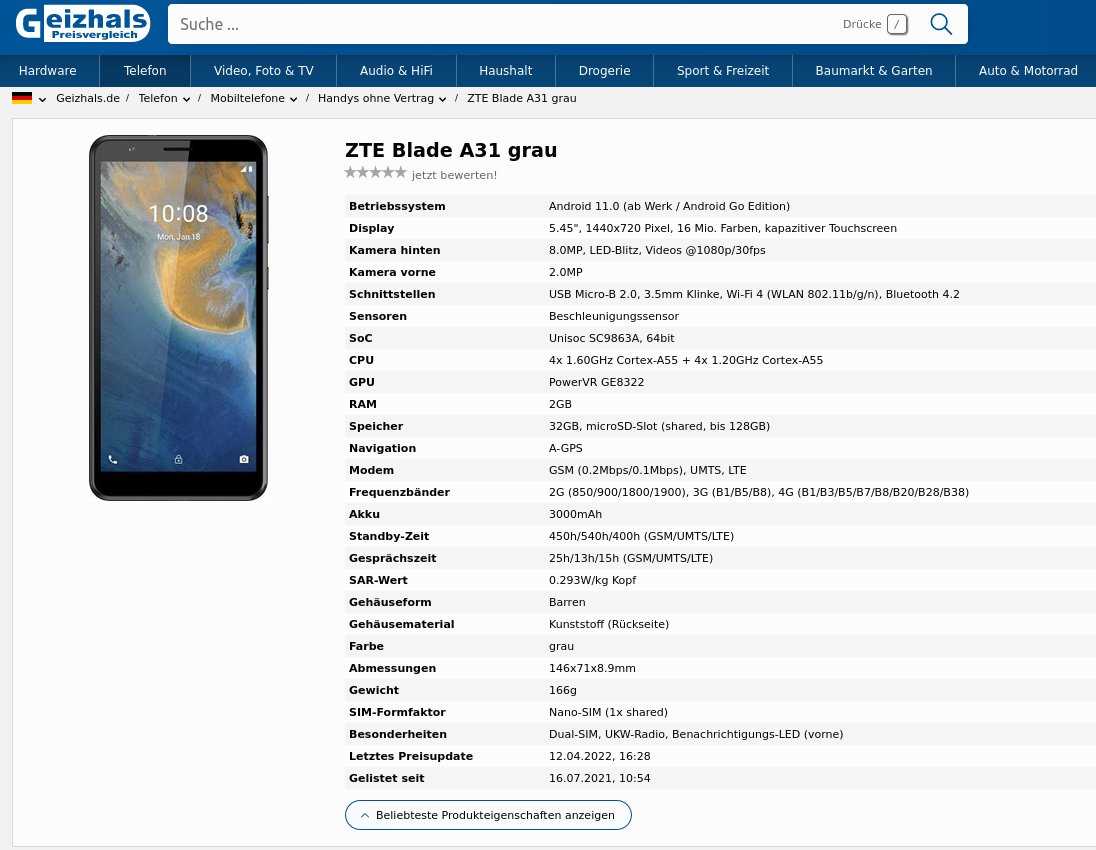Open the Audio & HiFi menu

point(396,71)
